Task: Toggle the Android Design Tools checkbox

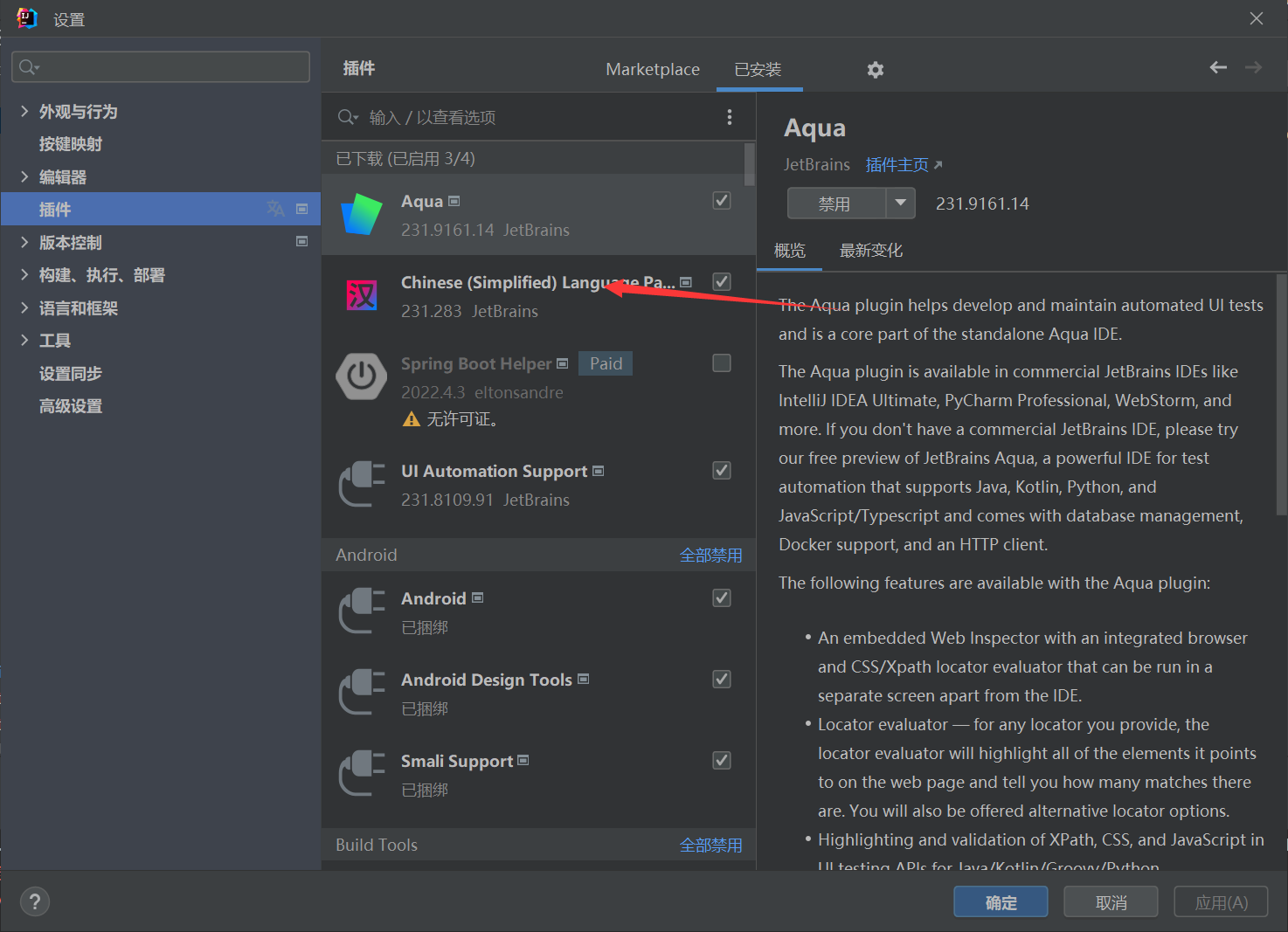Action: click(x=722, y=679)
